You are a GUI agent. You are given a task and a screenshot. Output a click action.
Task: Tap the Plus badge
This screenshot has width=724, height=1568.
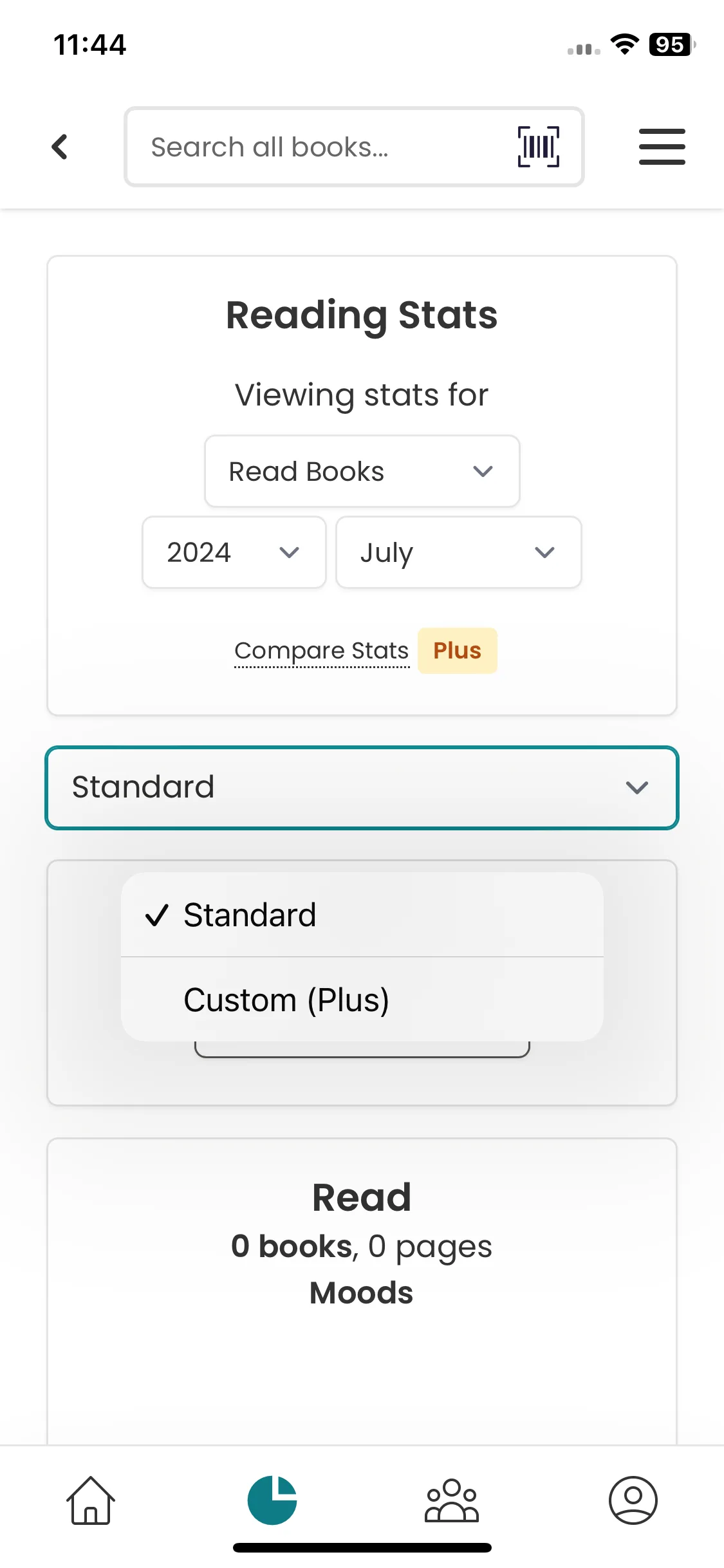458,651
